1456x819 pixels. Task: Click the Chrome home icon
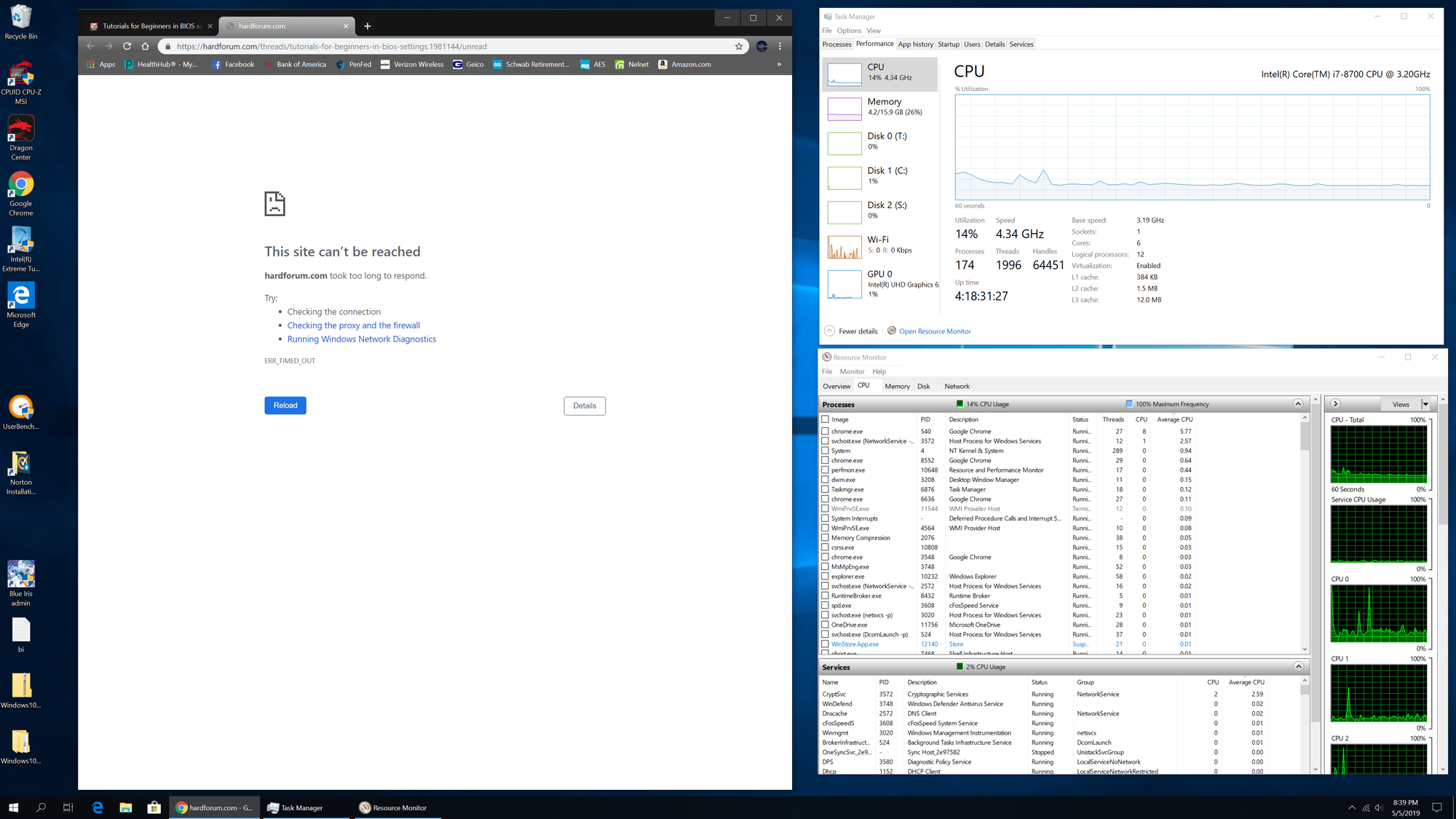(x=145, y=46)
